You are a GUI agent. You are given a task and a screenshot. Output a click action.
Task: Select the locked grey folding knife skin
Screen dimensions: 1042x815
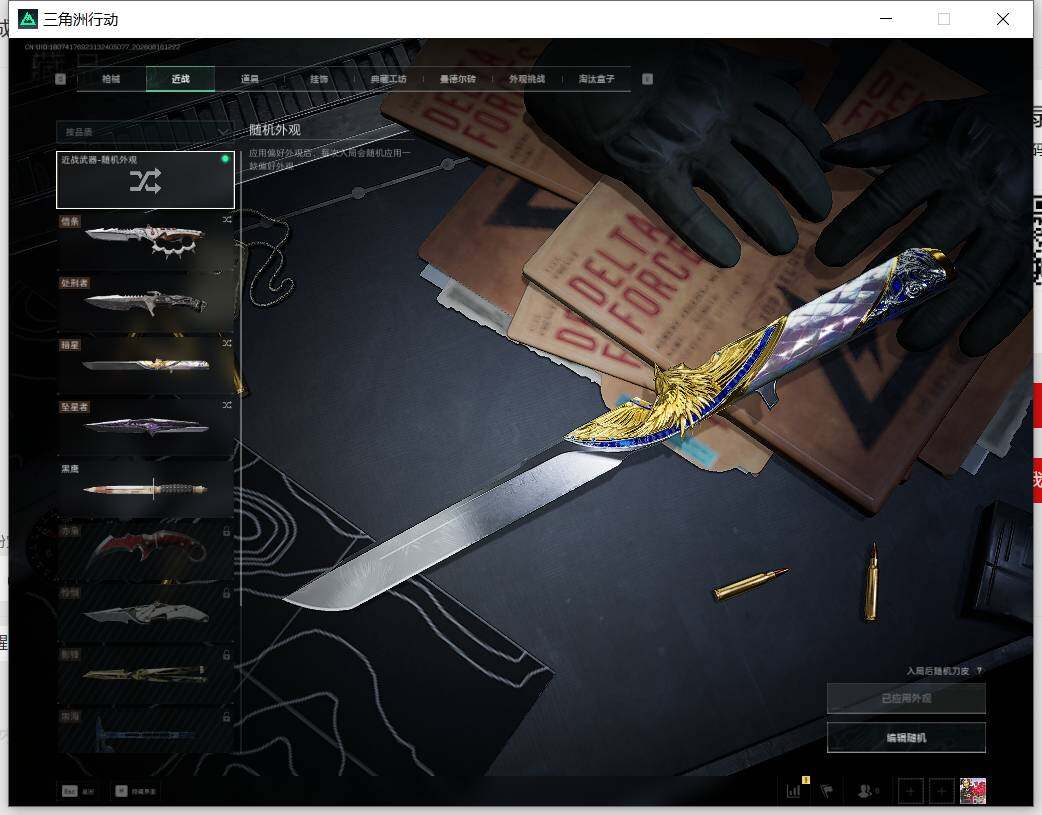click(145, 612)
